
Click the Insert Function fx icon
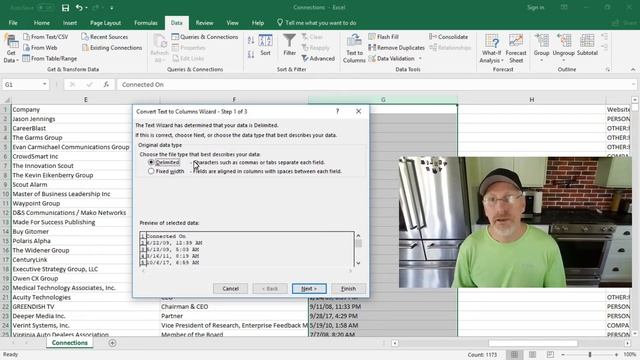tap(106, 84)
